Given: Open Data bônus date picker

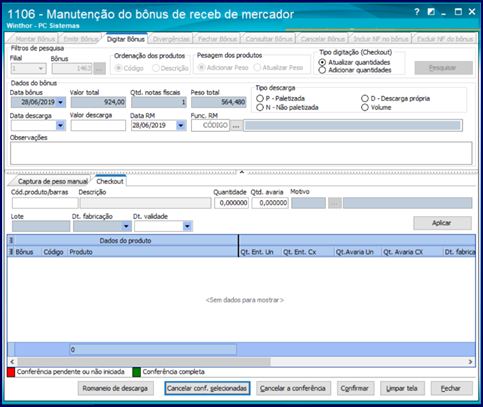Looking at the screenshot, I should (60, 102).
